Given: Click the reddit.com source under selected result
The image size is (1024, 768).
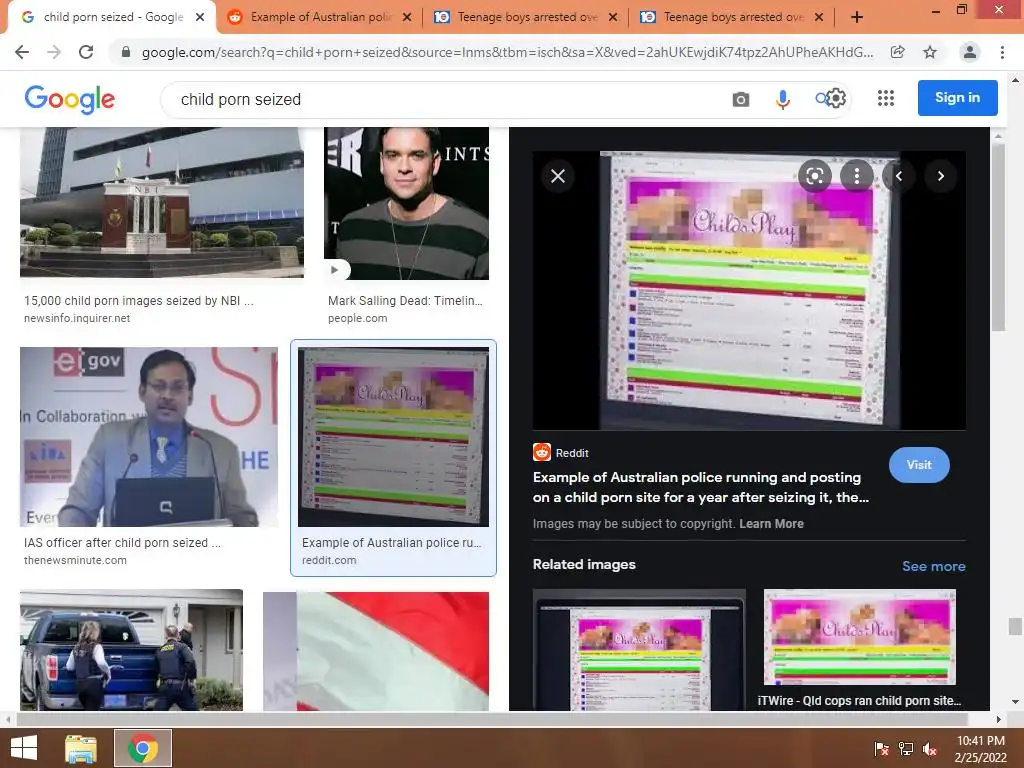Looking at the screenshot, I should point(329,560).
